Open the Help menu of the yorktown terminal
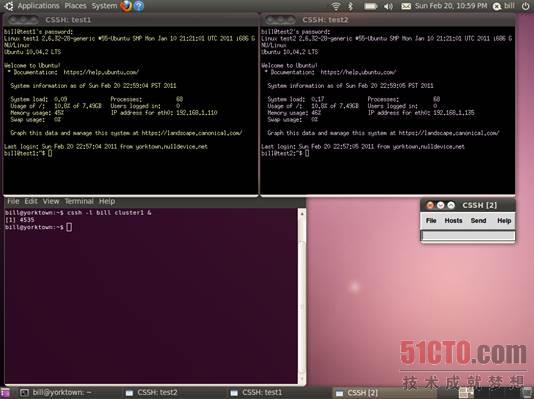The image size is (534, 399). pos(107,201)
